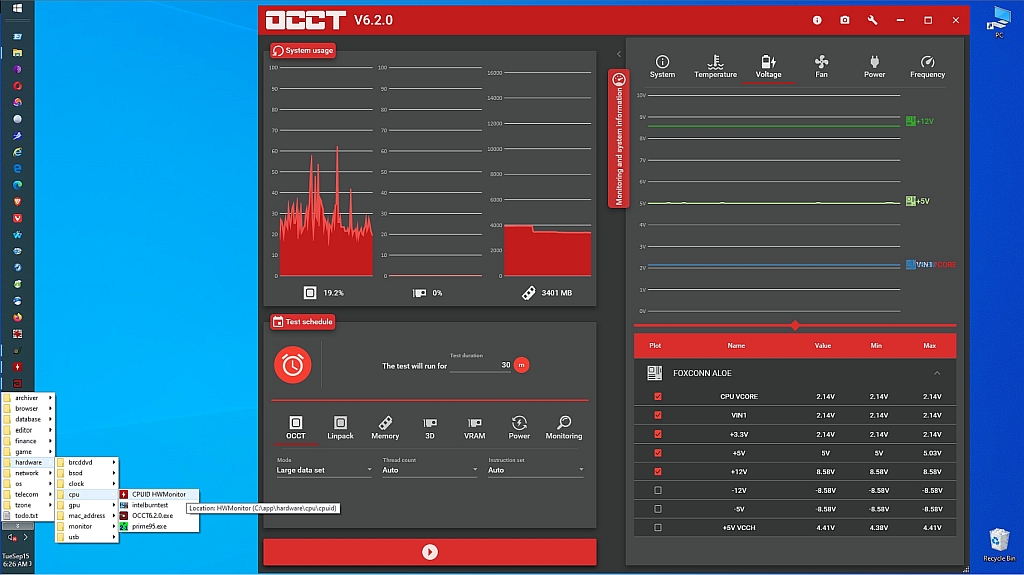
Task: Switch to the Power monitoring tab
Action: 874,67
